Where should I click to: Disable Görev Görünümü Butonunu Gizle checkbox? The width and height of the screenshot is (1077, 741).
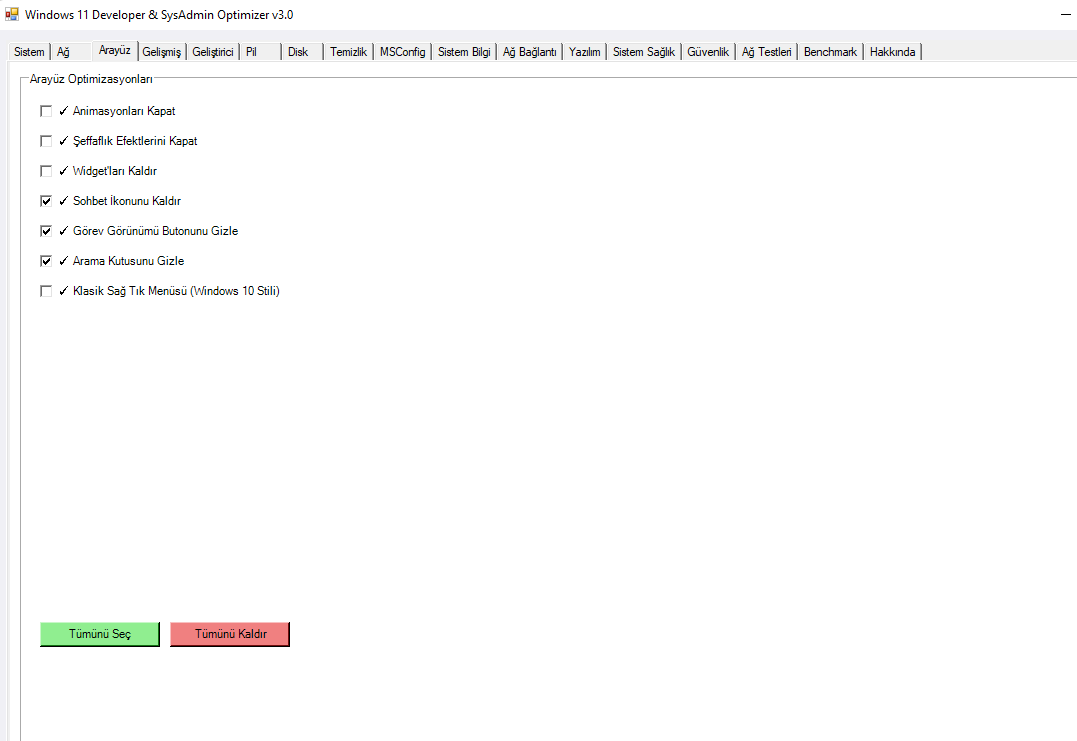point(46,231)
